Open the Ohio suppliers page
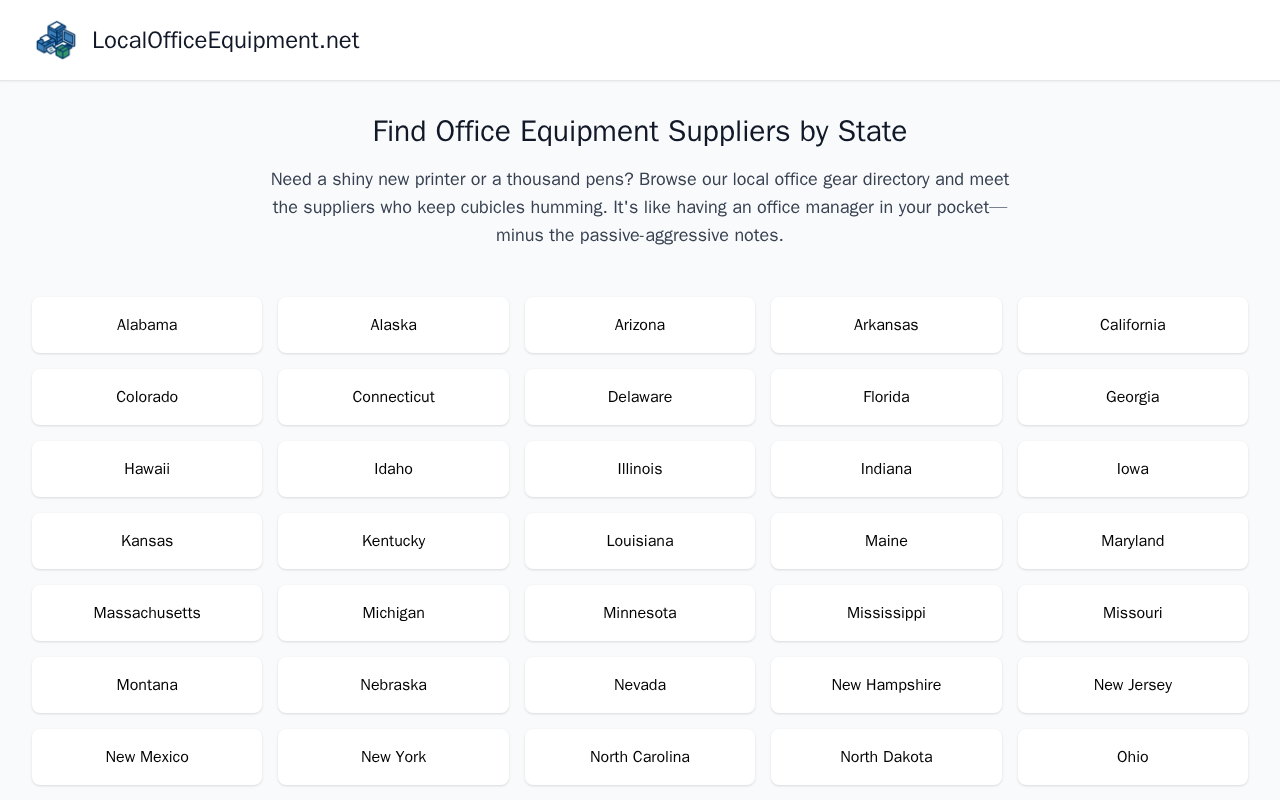The image size is (1280, 800). click(x=1133, y=757)
